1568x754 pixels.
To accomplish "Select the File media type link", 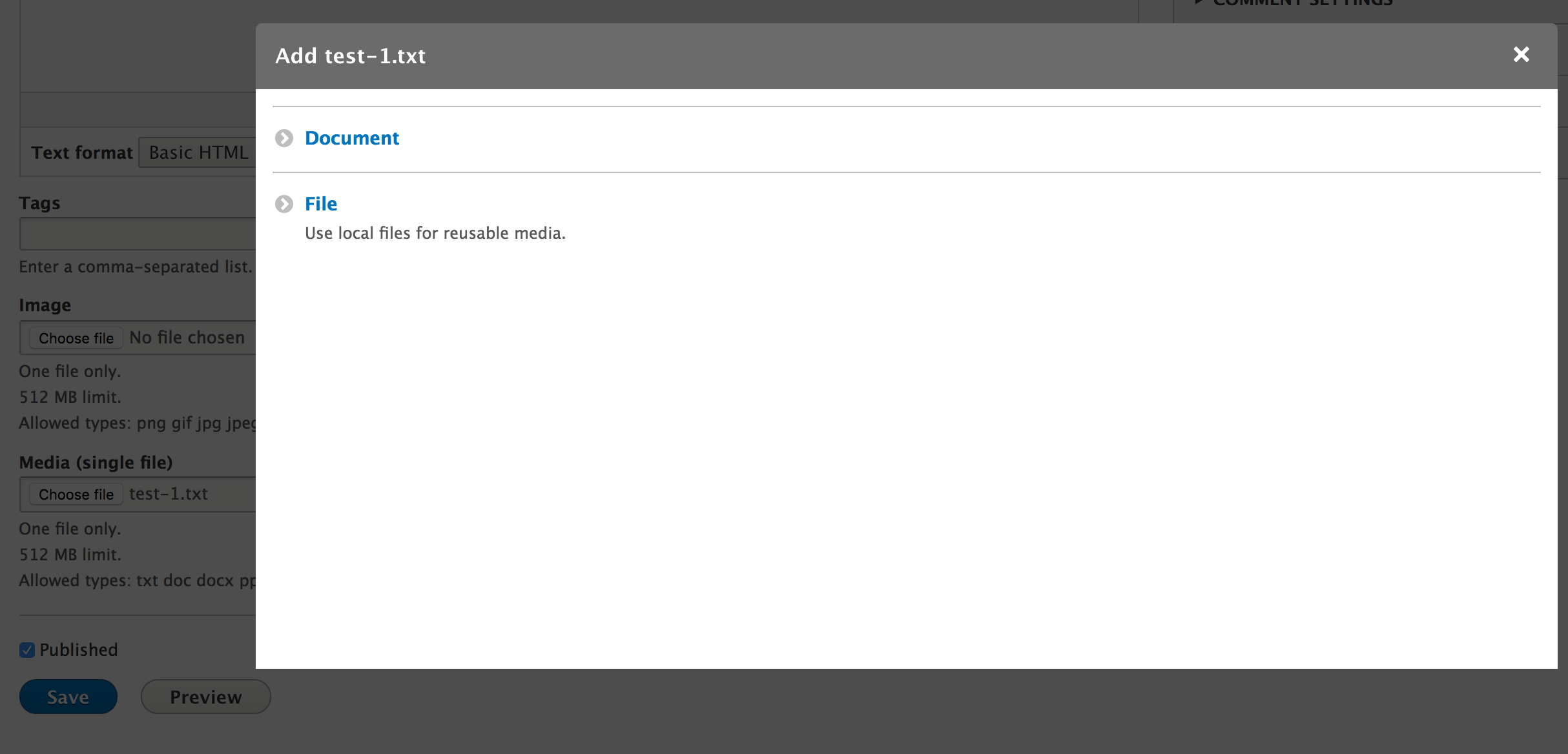I will click(x=321, y=204).
